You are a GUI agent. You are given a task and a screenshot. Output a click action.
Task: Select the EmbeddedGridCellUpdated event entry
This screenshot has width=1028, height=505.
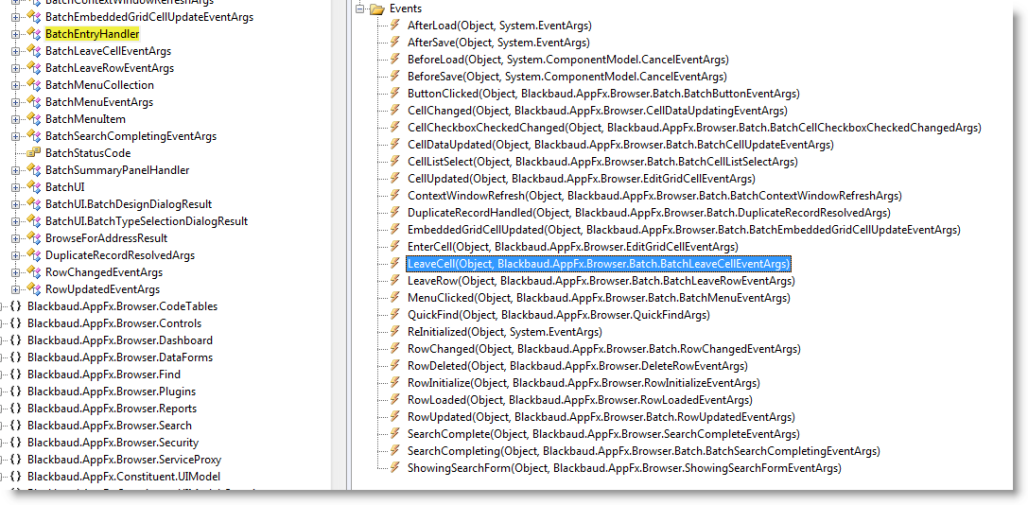[684, 230]
